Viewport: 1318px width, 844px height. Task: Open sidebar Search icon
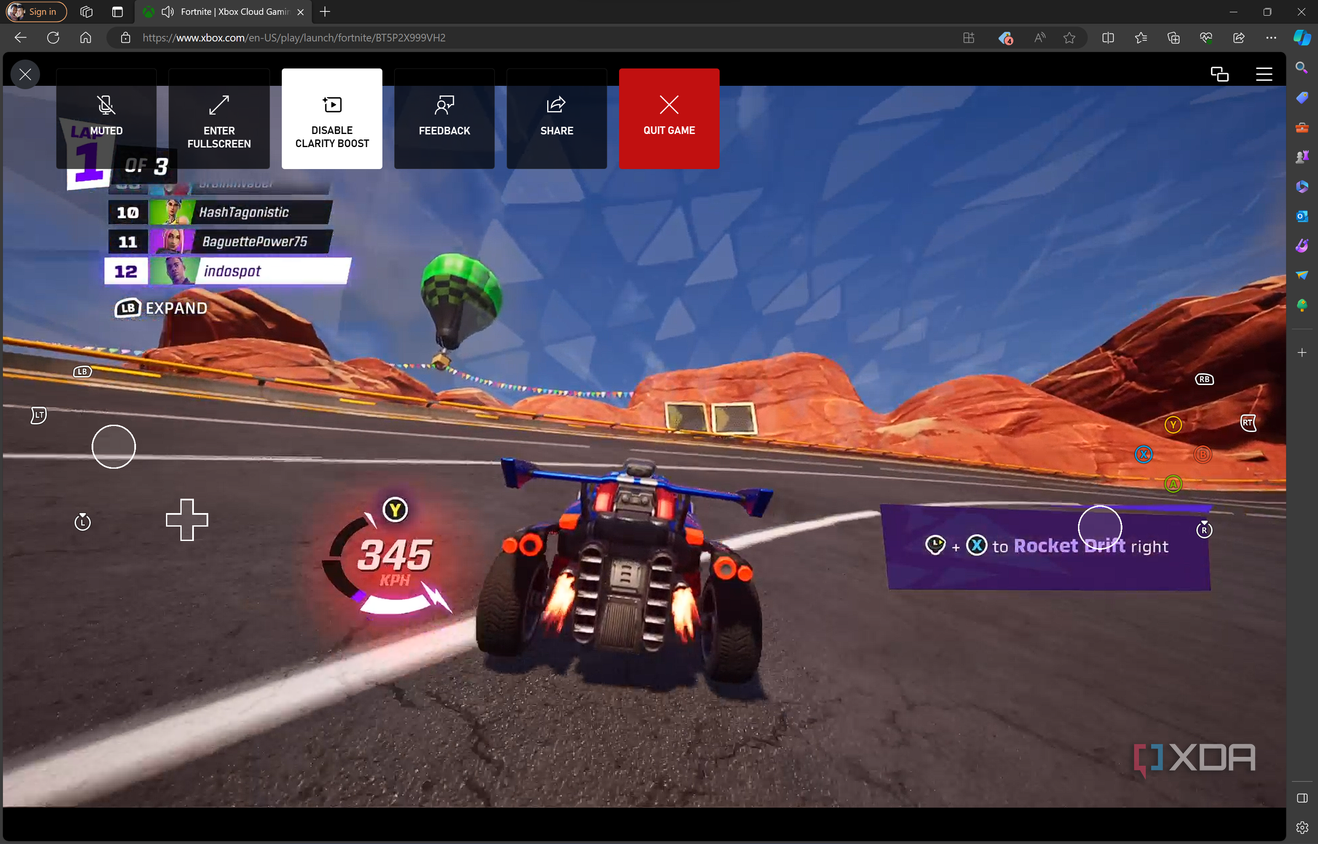(1302, 68)
